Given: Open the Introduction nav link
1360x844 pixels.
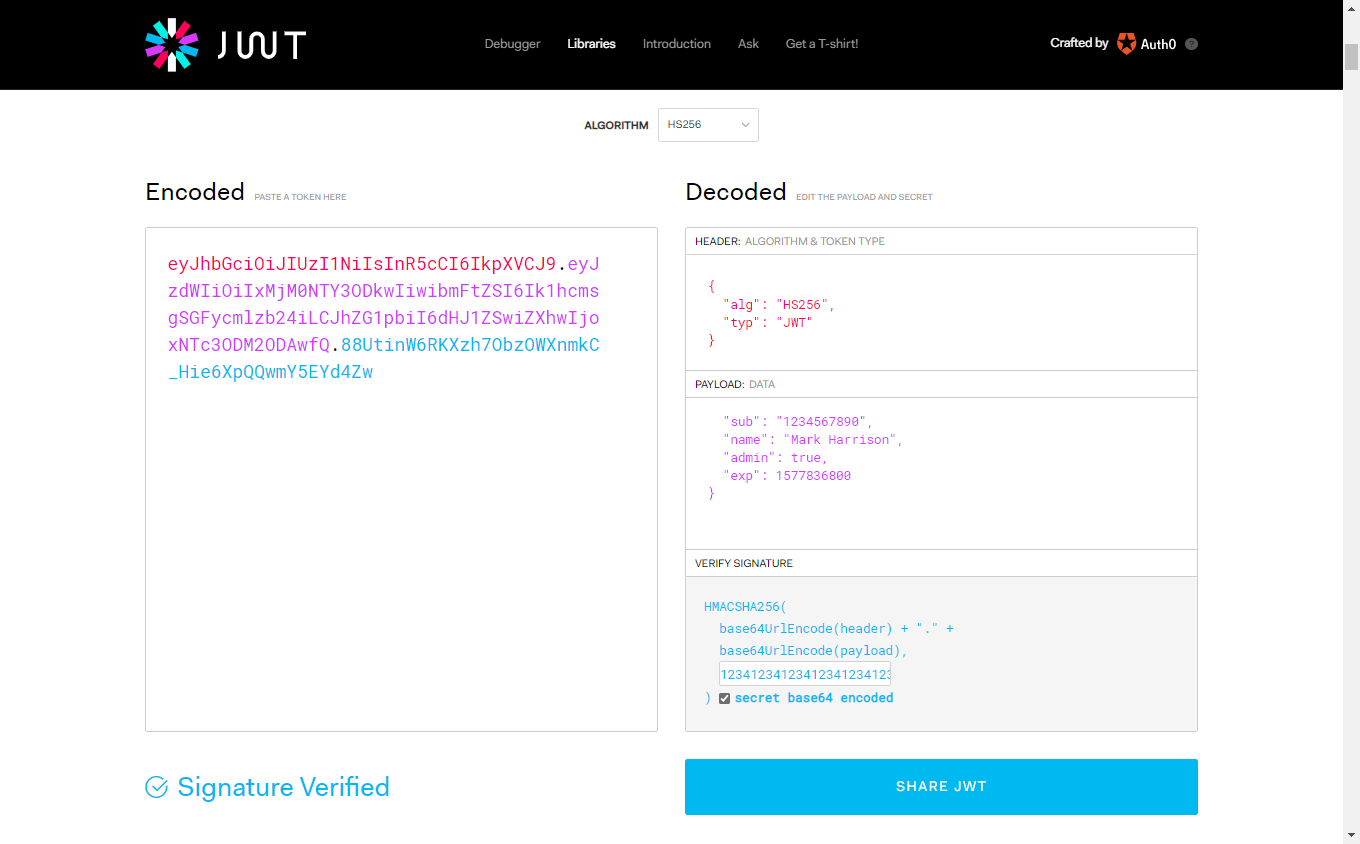Looking at the screenshot, I should (x=676, y=44).
